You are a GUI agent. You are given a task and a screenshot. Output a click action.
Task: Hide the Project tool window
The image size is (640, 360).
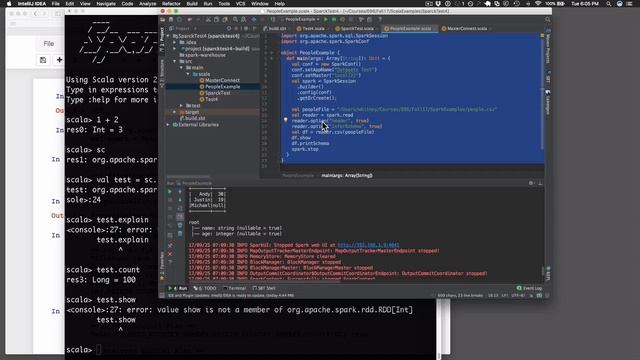[x=254, y=29]
